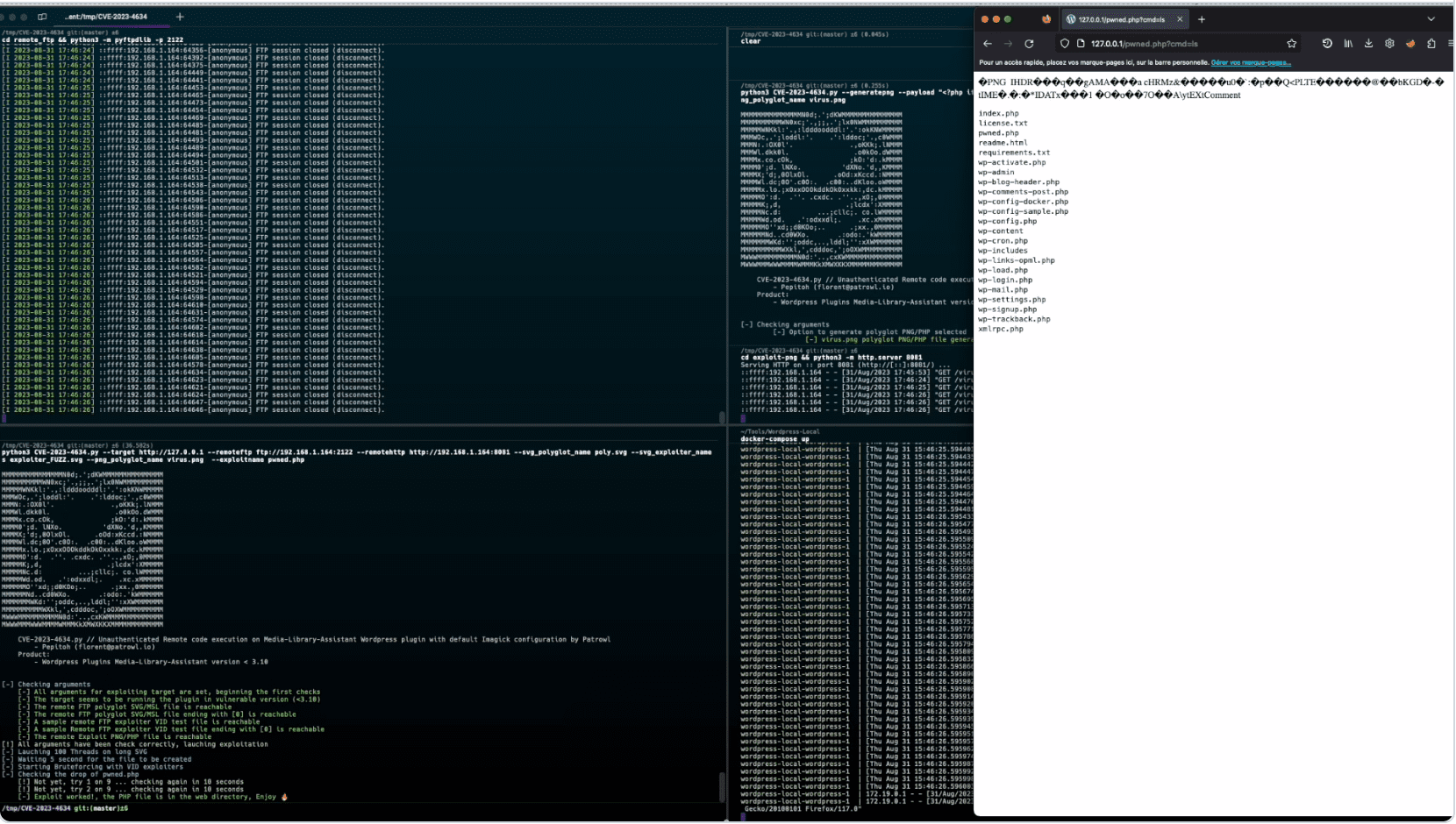This screenshot has width=1456, height=824.
Task: Select the terminal tab ..ent:/tmp/CVE-2023-4634
Action: pos(106,17)
